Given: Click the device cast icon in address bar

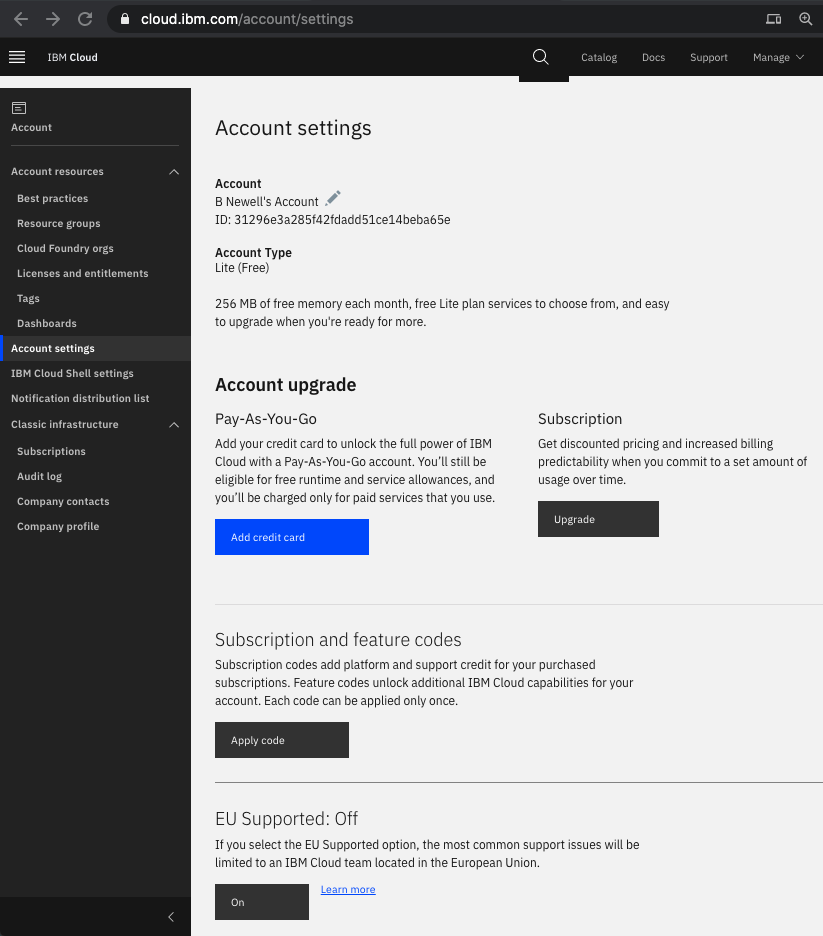Looking at the screenshot, I should [773, 19].
